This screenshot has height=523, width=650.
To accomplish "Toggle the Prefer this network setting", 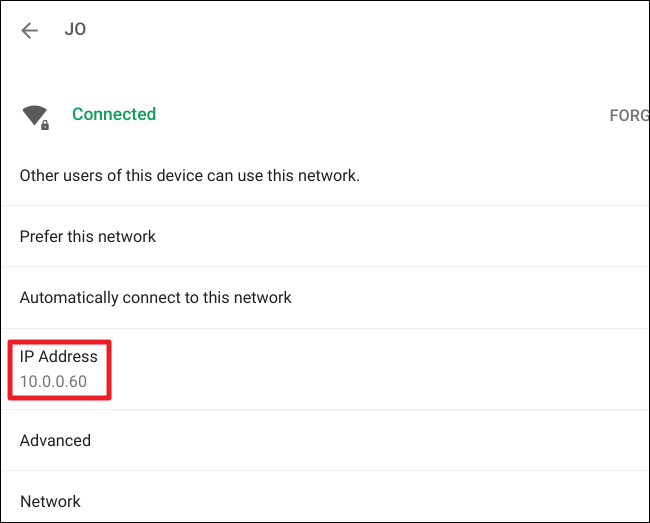I will pos(325,237).
